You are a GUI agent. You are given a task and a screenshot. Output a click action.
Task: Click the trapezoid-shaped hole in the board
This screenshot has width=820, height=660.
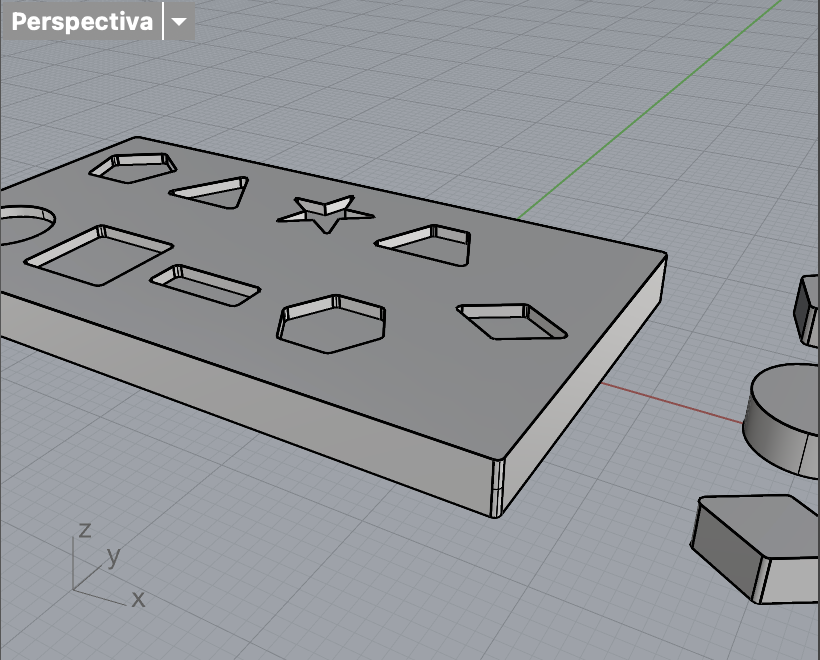pos(425,245)
